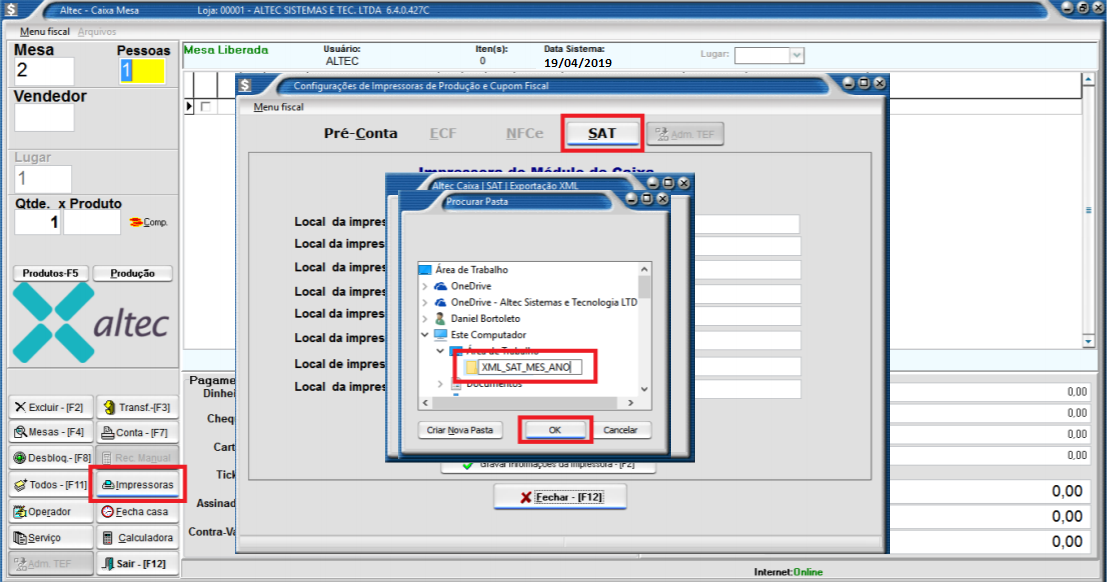Click the Excluir - [F2] button
1108x582 pixels.
tap(50, 408)
